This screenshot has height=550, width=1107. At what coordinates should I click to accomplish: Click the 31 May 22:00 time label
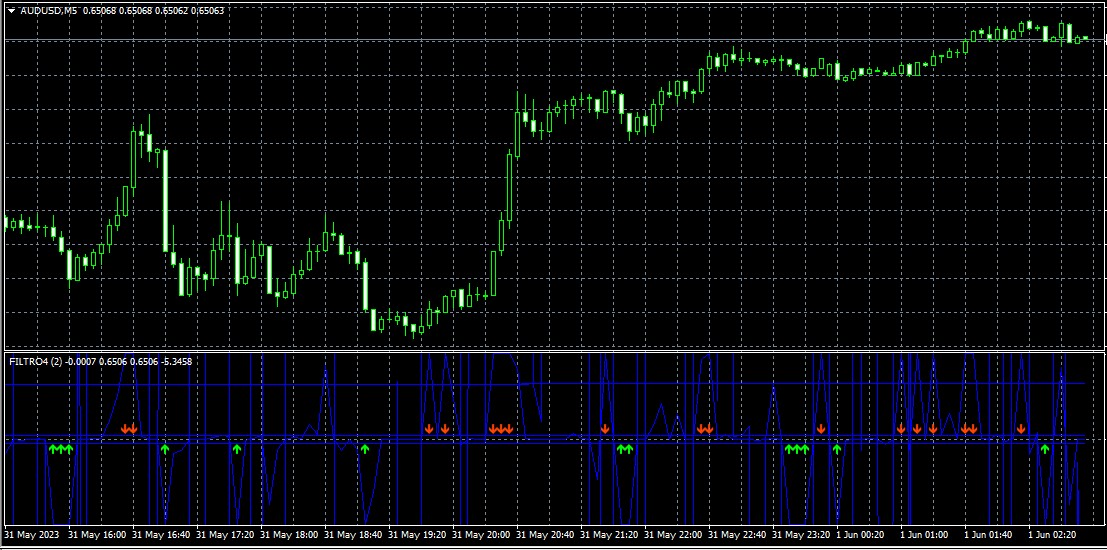coord(674,535)
